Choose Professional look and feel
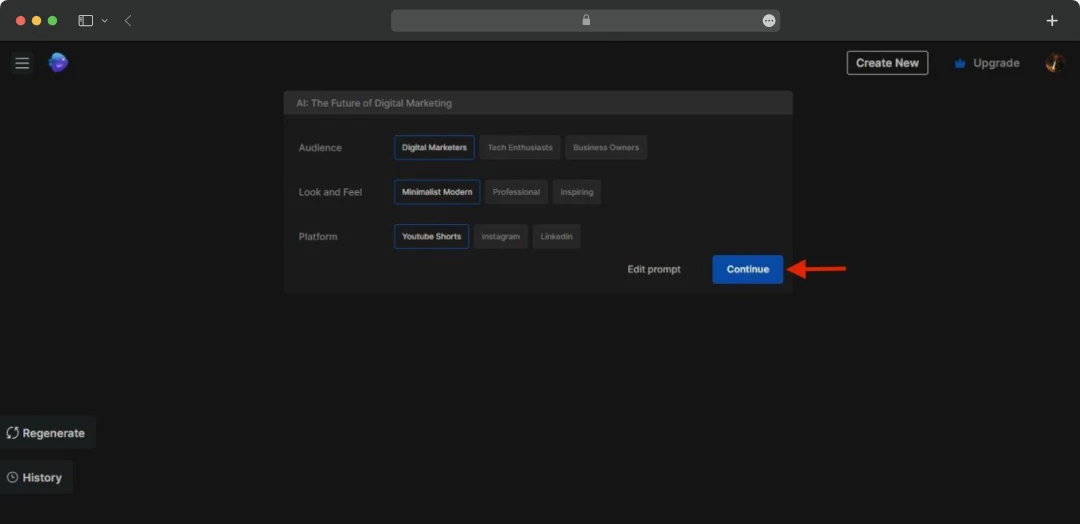Screen dimensions: 1080x524 click(516, 192)
